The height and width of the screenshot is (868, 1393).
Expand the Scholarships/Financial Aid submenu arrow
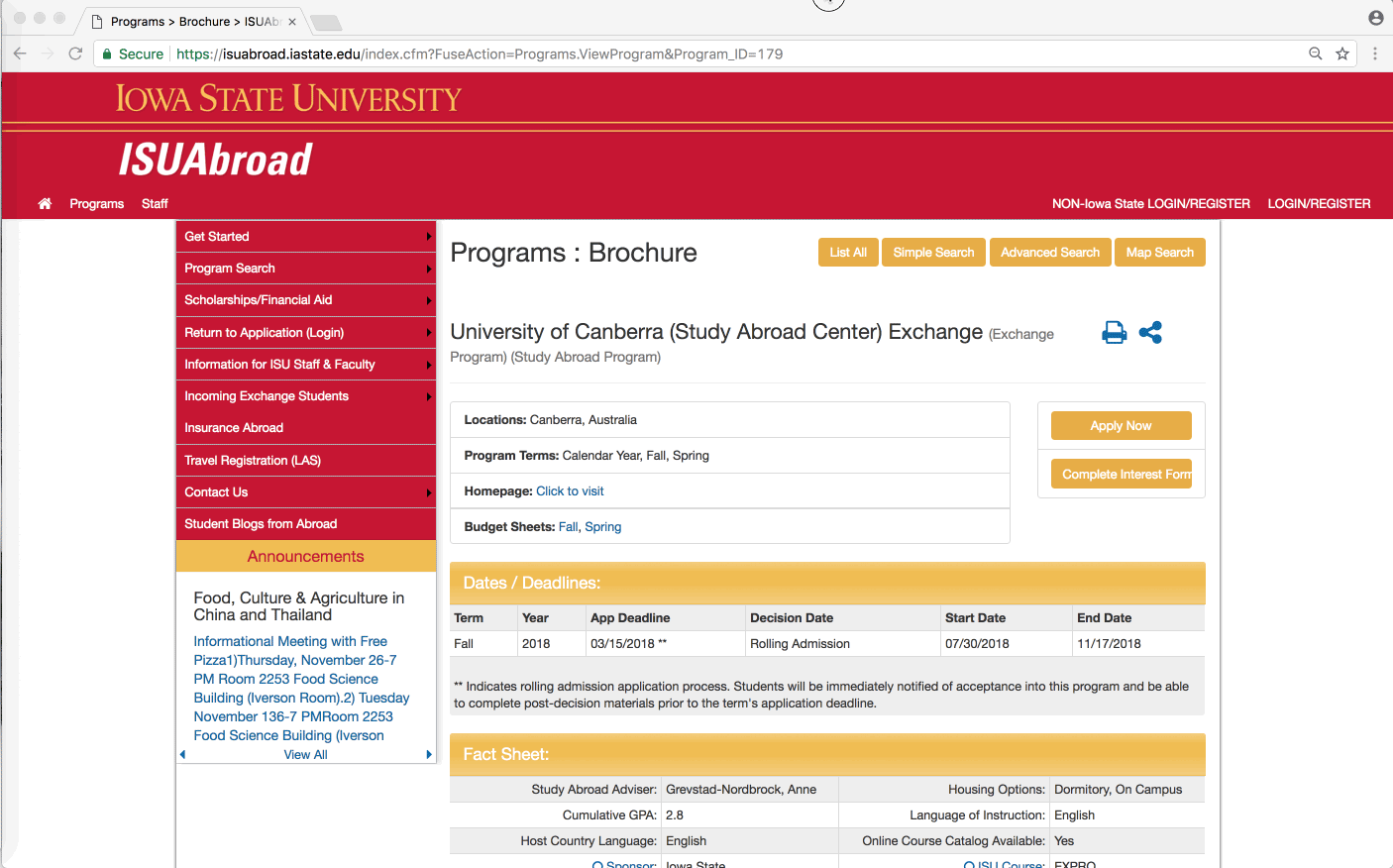coord(429,300)
